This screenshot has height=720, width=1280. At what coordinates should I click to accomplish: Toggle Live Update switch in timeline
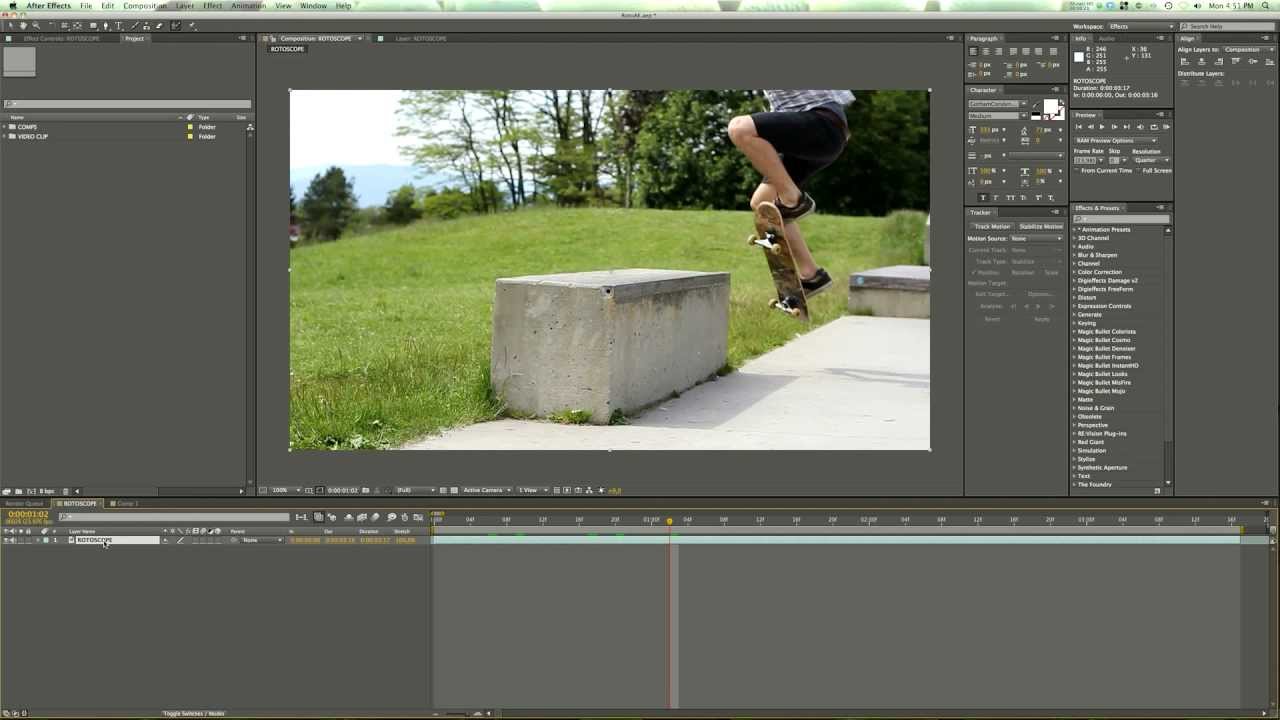pos(318,517)
